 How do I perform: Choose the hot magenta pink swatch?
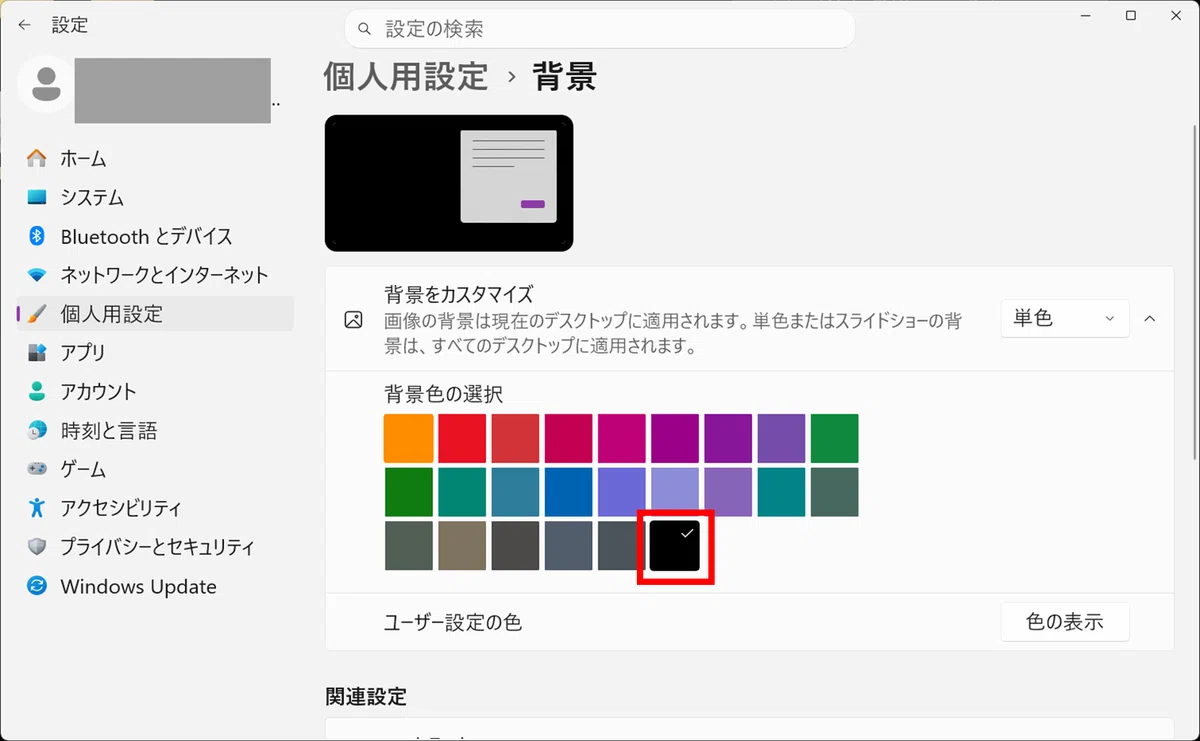(x=621, y=438)
